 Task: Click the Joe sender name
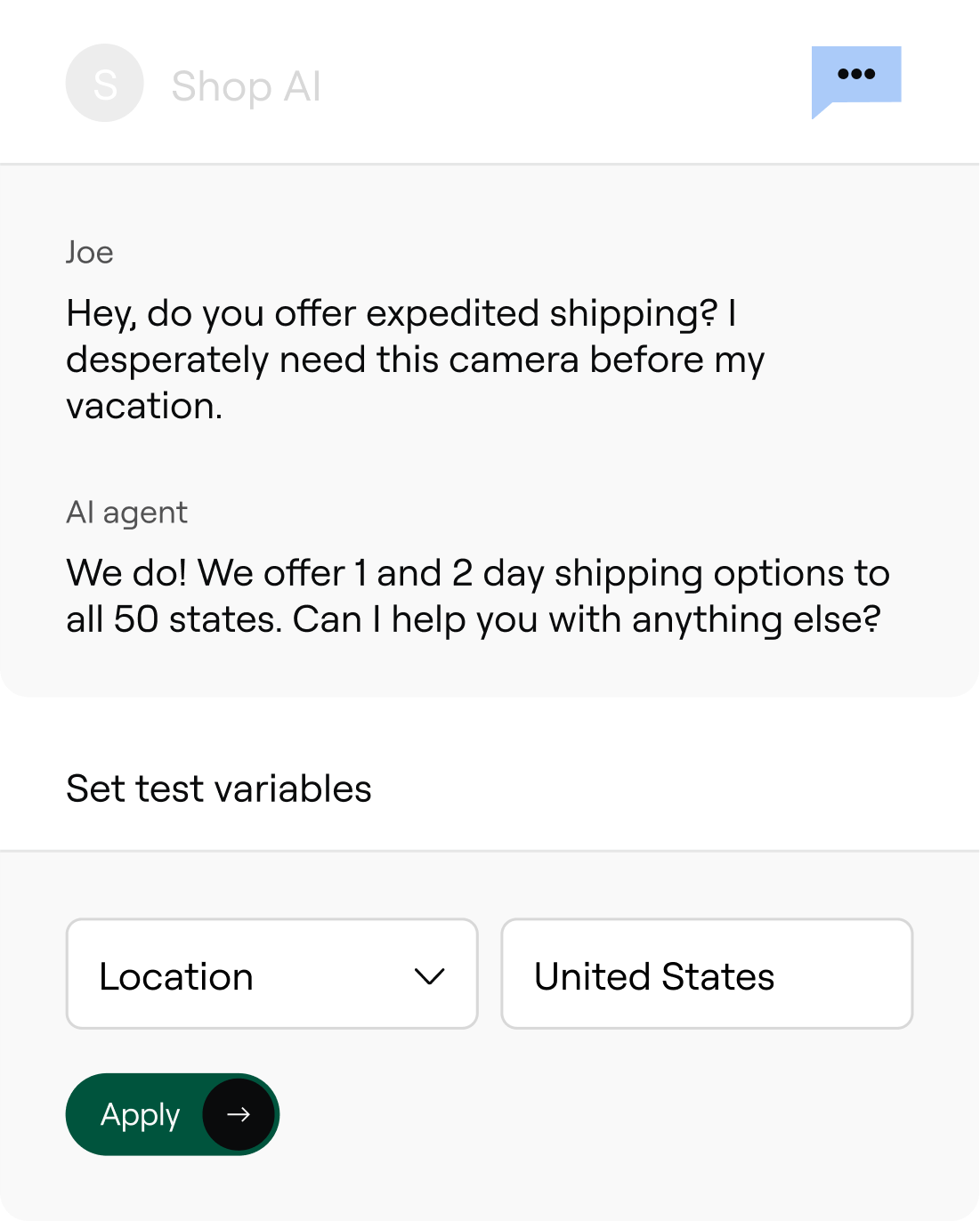pyautogui.click(x=90, y=253)
